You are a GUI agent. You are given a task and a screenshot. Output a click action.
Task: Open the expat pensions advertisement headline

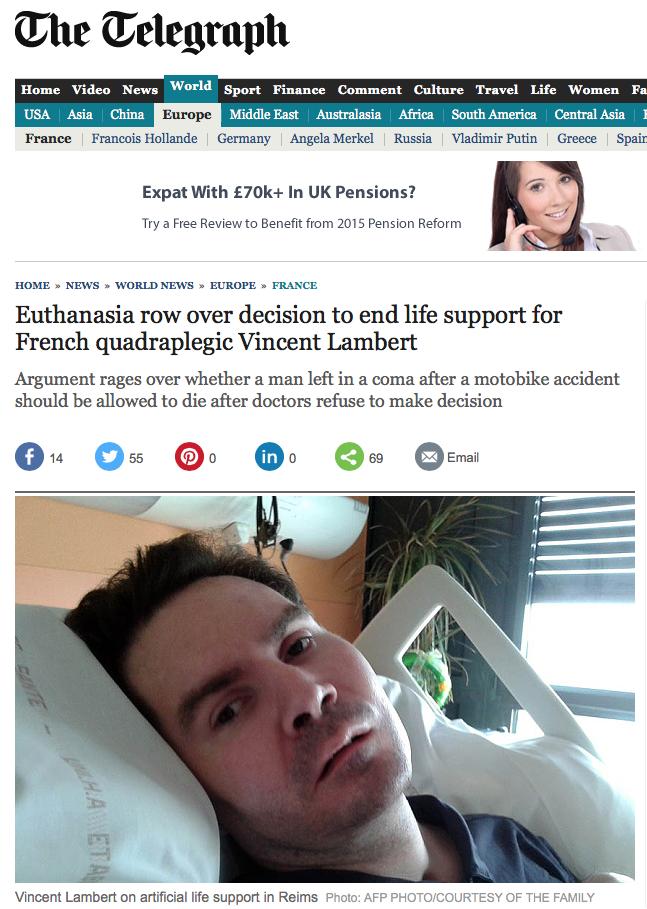[x=279, y=192]
